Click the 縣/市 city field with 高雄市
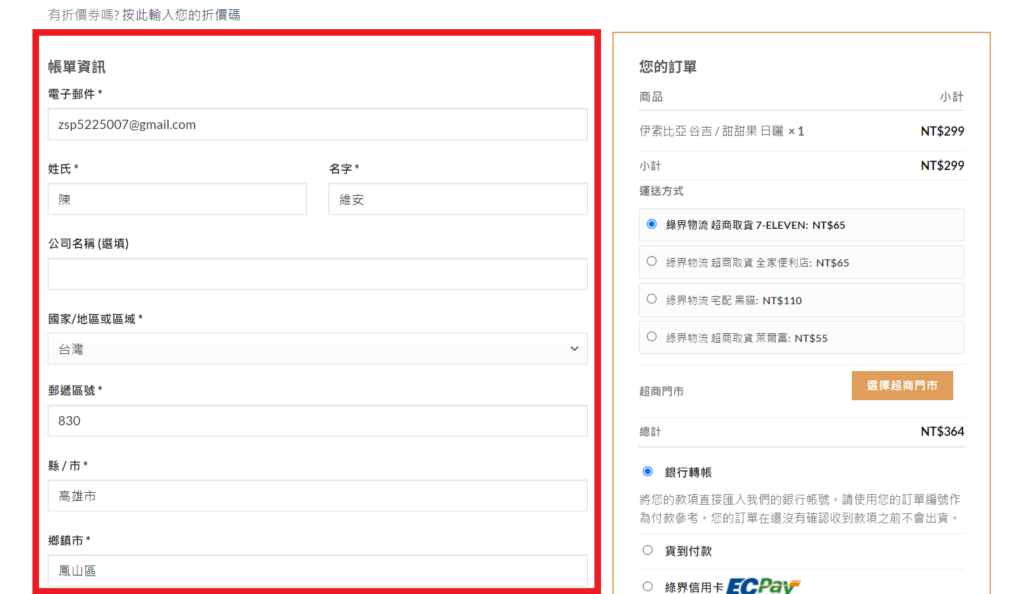The image size is (1024, 594). click(x=317, y=496)
